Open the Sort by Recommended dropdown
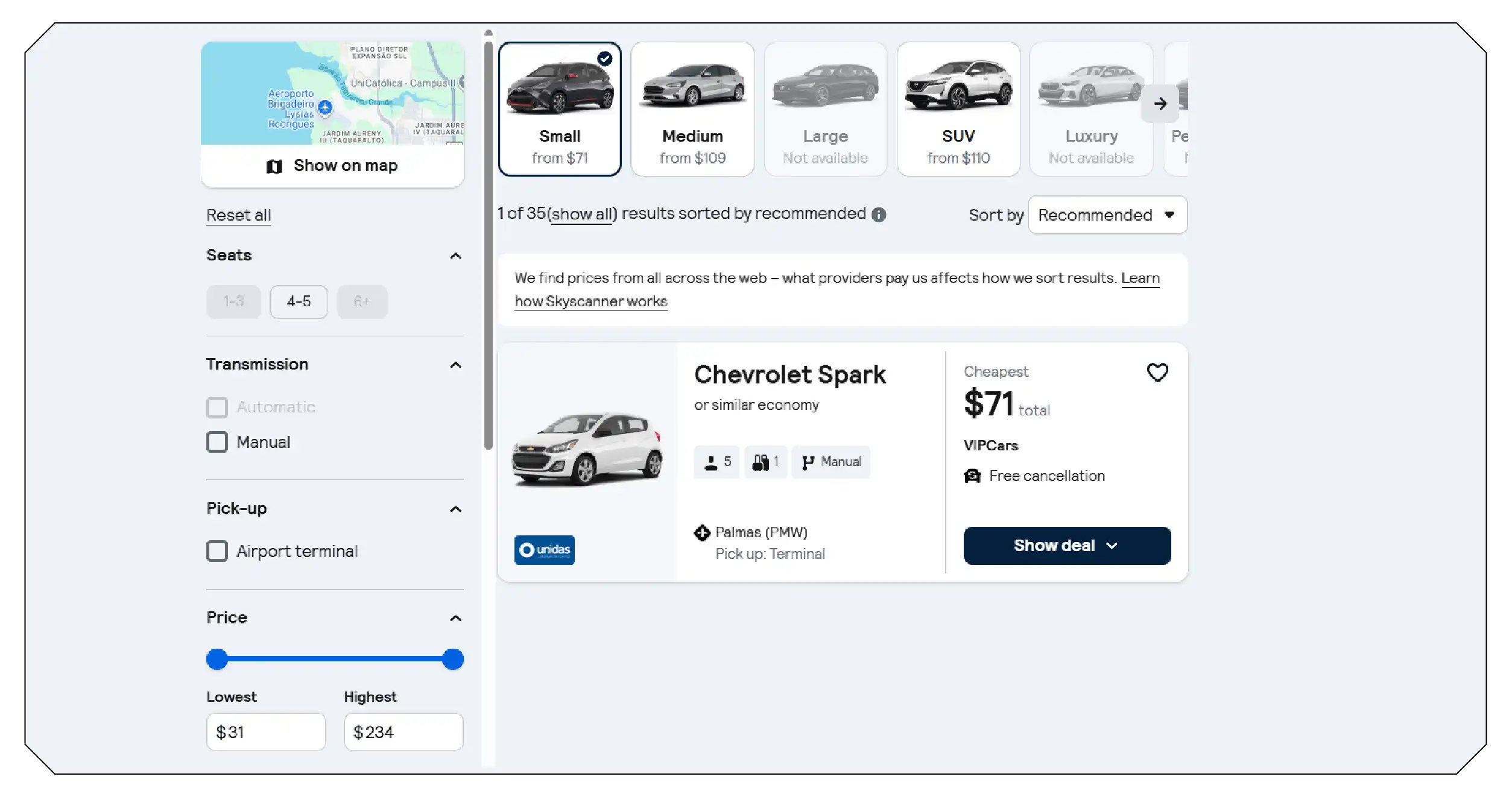Image resolution: width=1512 pixels, height=797 pixels. tap(1107, 215)
